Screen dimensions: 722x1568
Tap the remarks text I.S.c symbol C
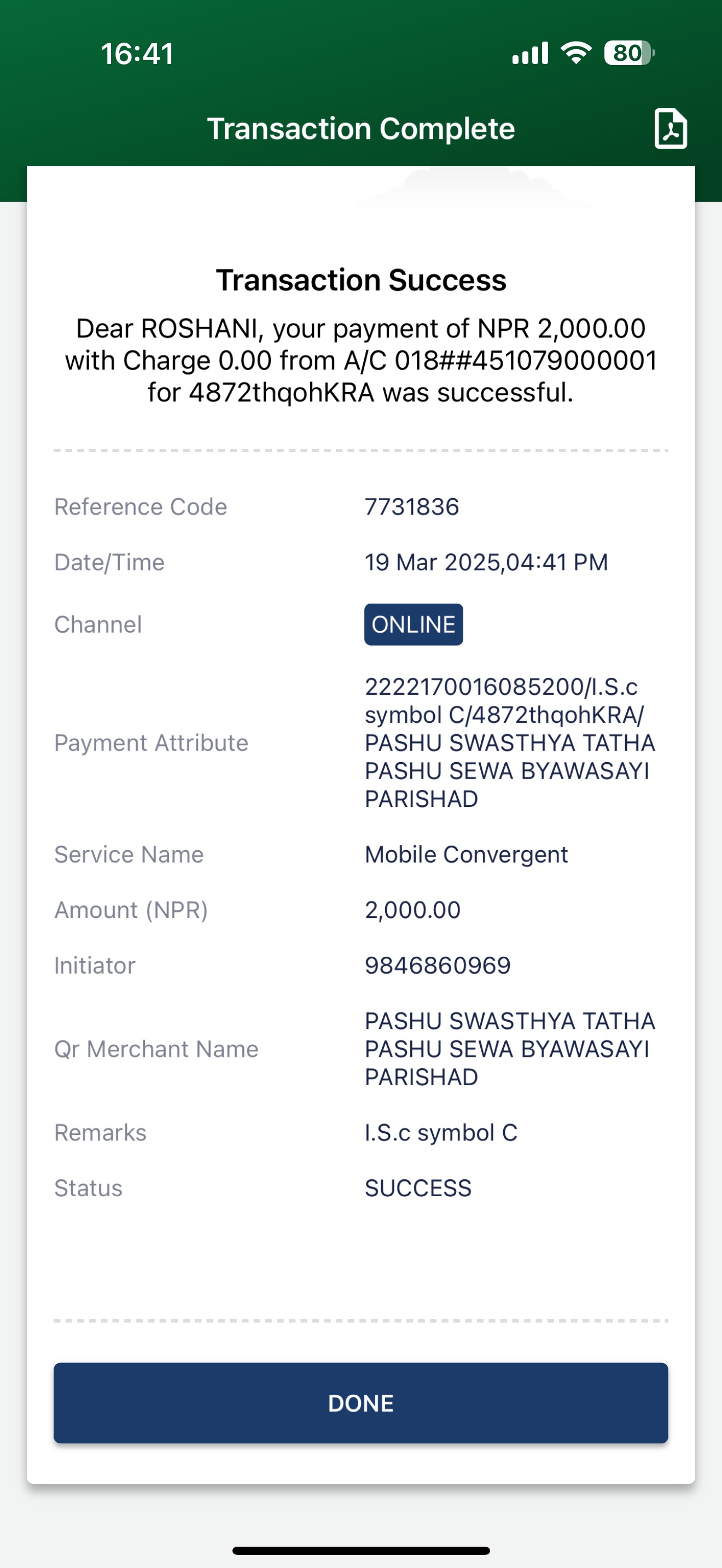tap(441, 1133)
